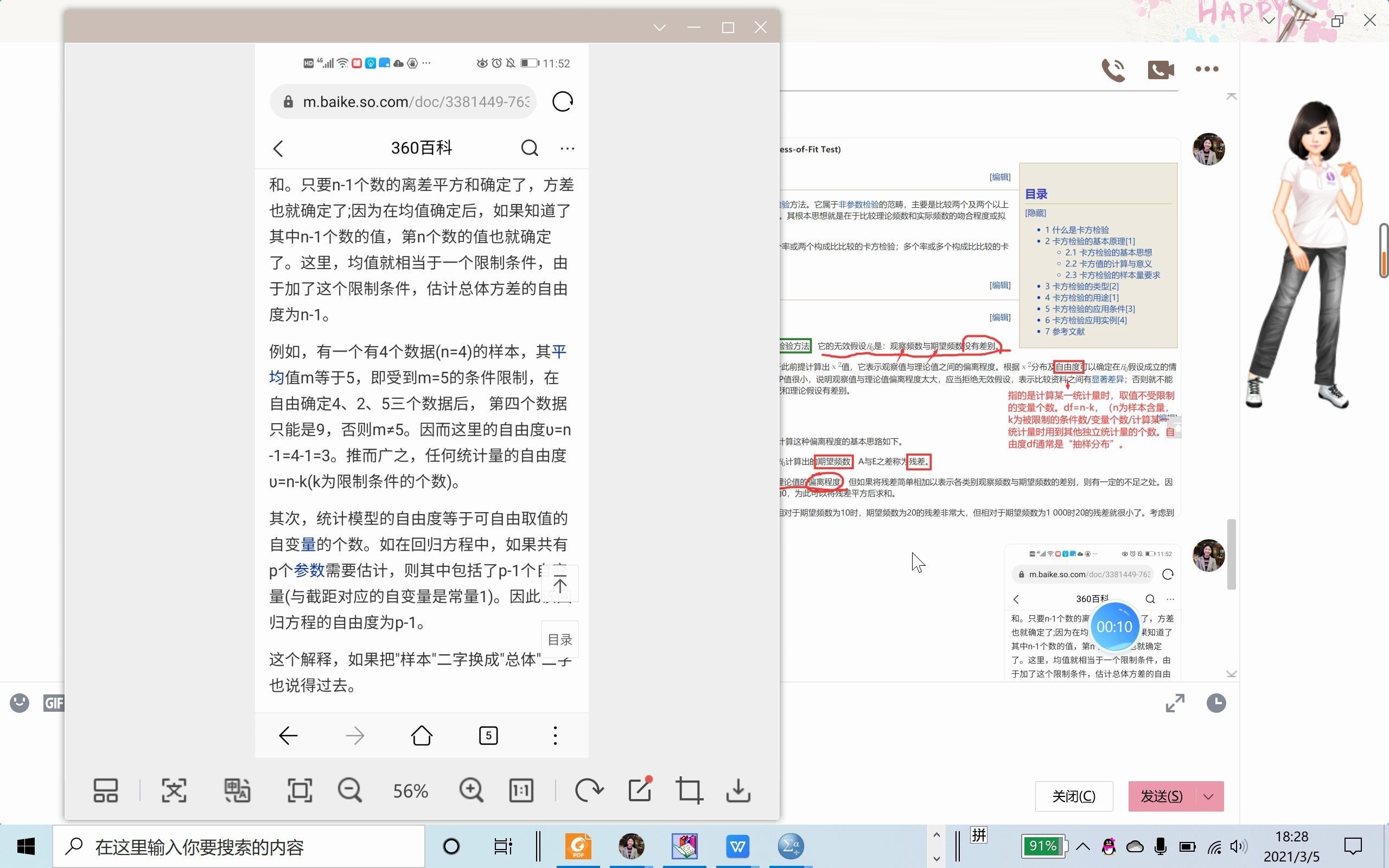Open QQ from the system tray
1389x868 pixels.
1108,846
